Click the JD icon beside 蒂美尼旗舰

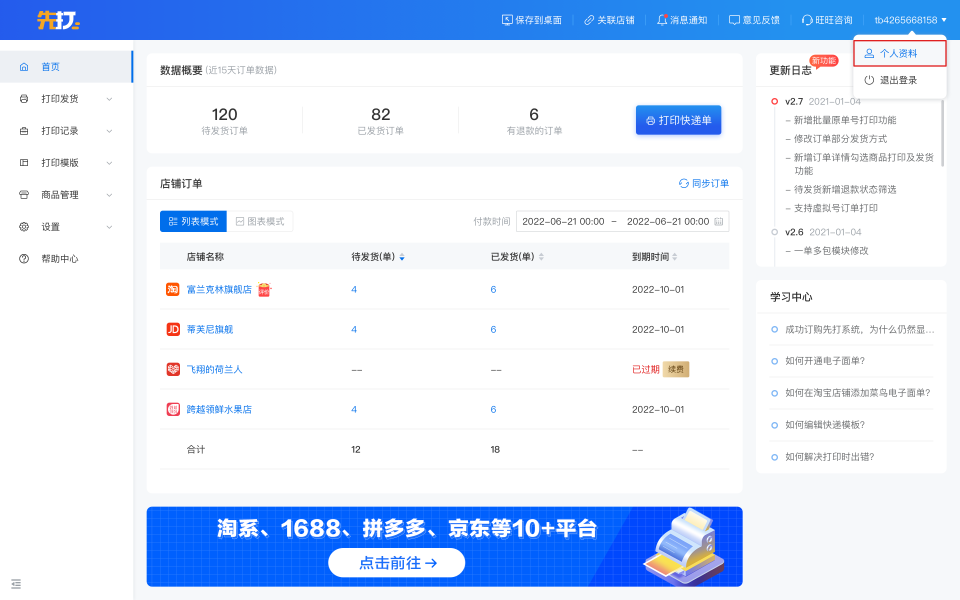[173, 329]
